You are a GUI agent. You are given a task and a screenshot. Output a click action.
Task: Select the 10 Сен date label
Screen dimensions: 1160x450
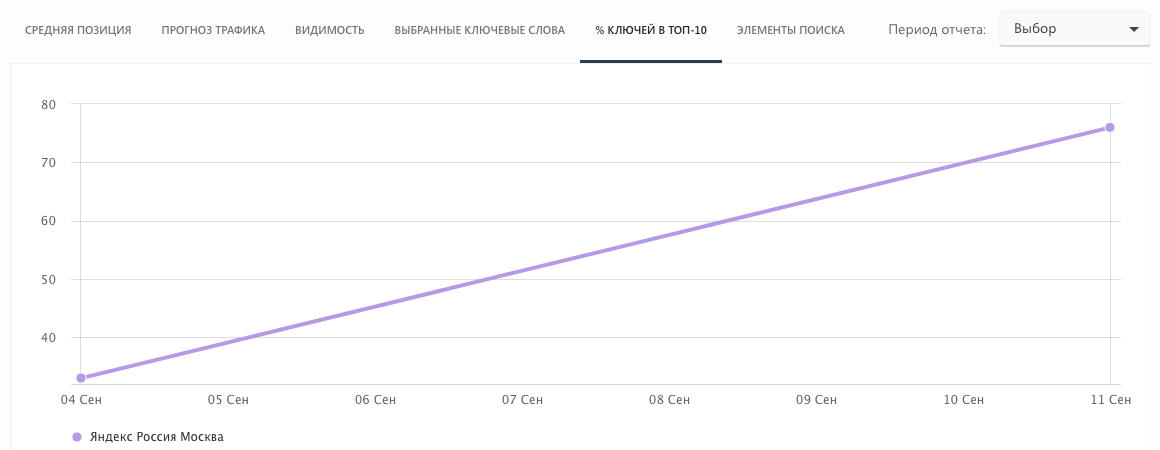point(963,400)
